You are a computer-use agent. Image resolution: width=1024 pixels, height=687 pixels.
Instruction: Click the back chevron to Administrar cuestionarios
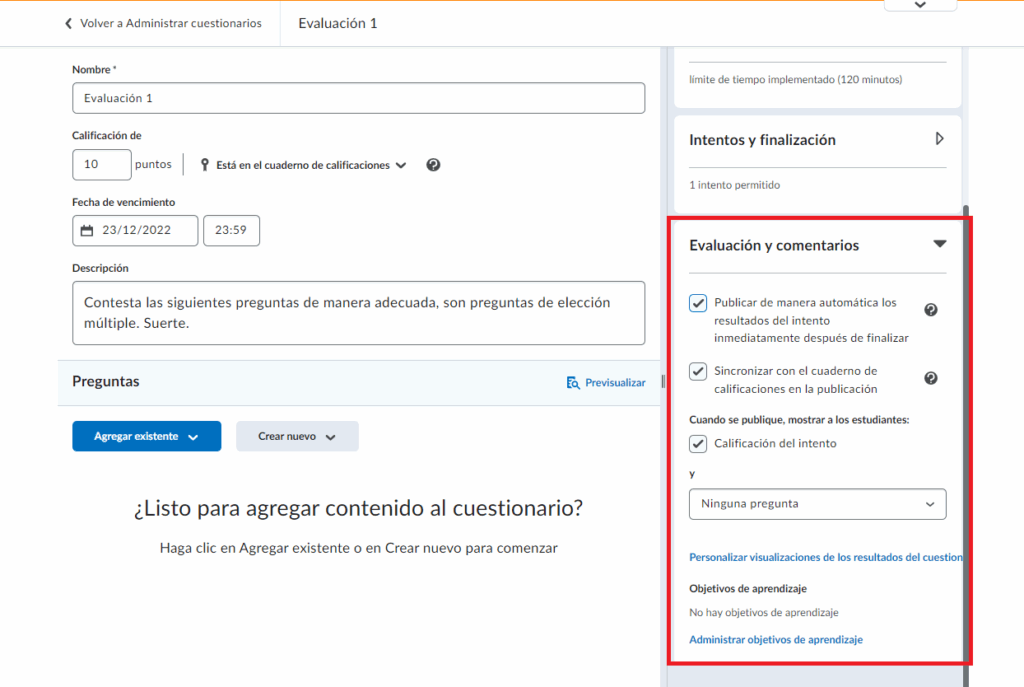pos(69,23)
